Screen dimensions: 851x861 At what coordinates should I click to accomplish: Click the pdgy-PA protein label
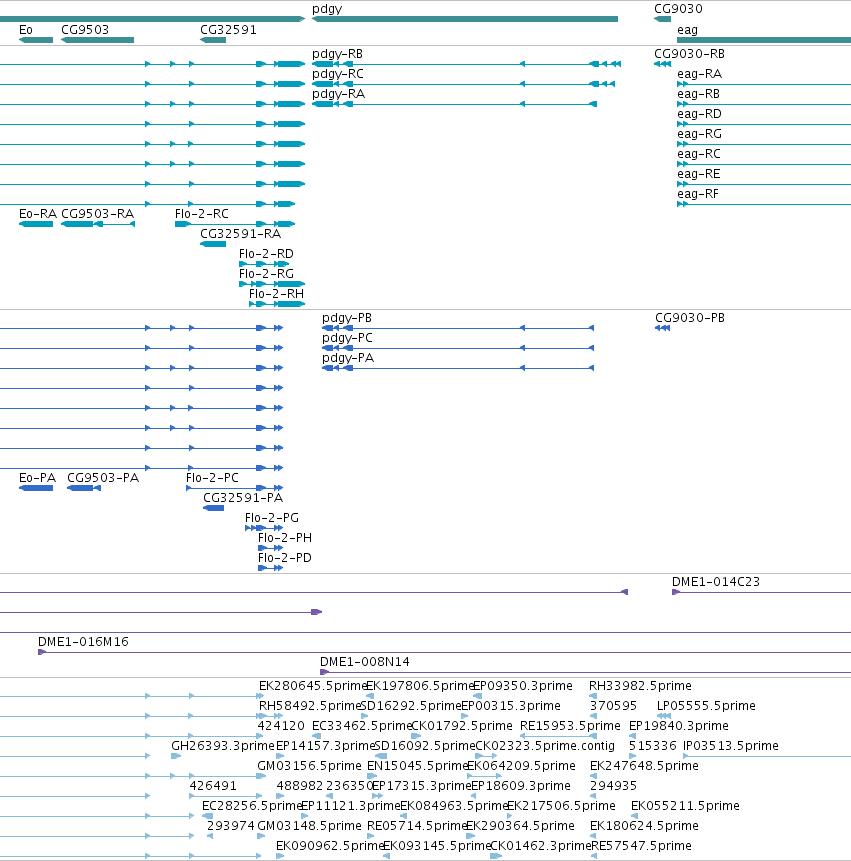point(348,359)
